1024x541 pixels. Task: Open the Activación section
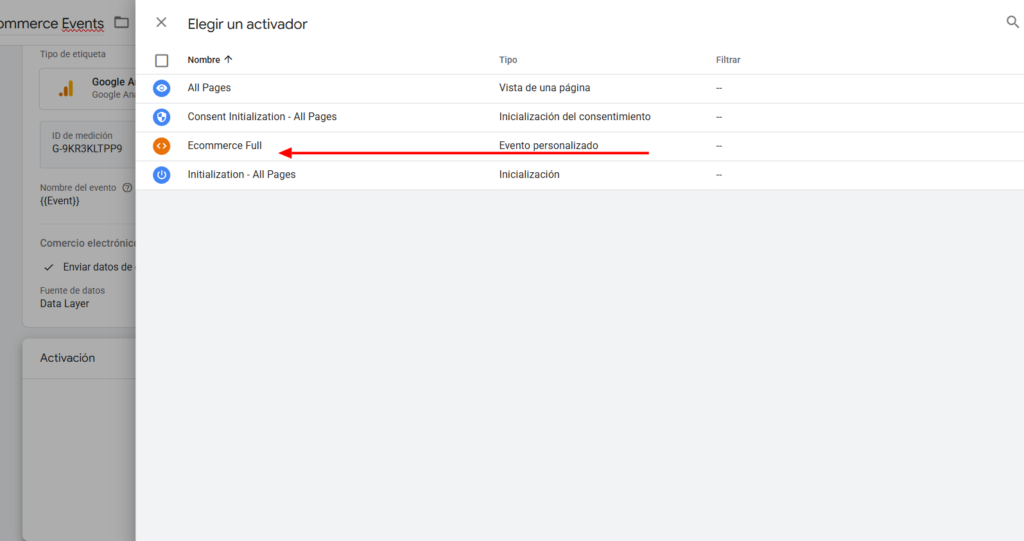coord(67,358)
